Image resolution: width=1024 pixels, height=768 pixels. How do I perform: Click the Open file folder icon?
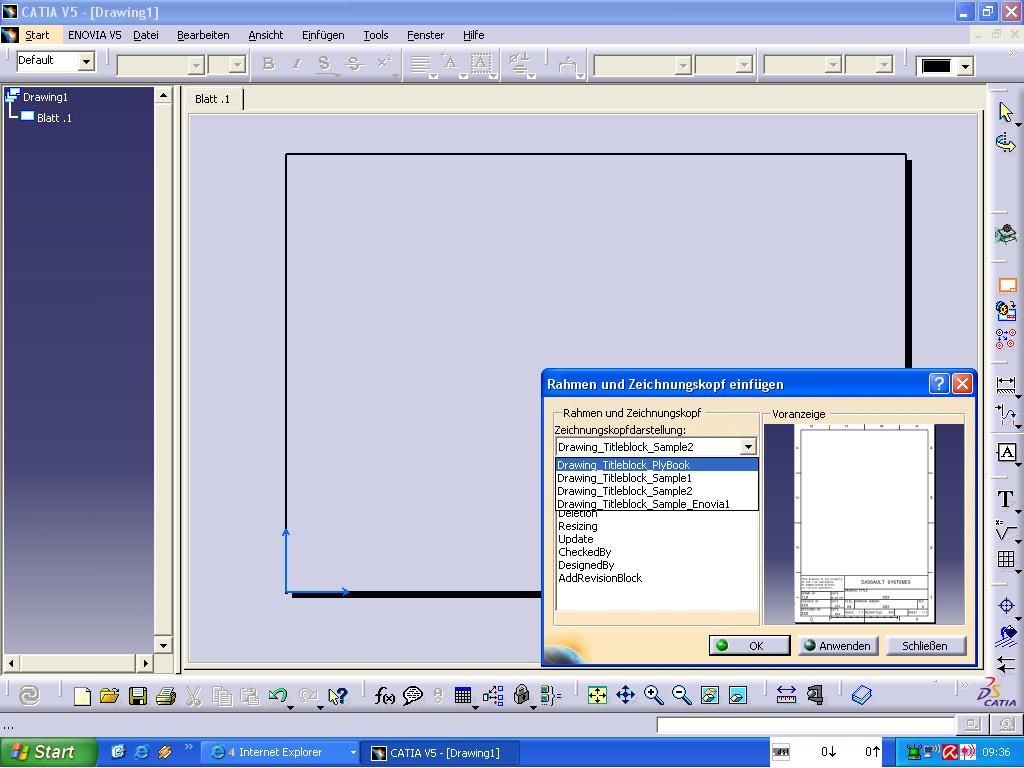coord(110,696)
